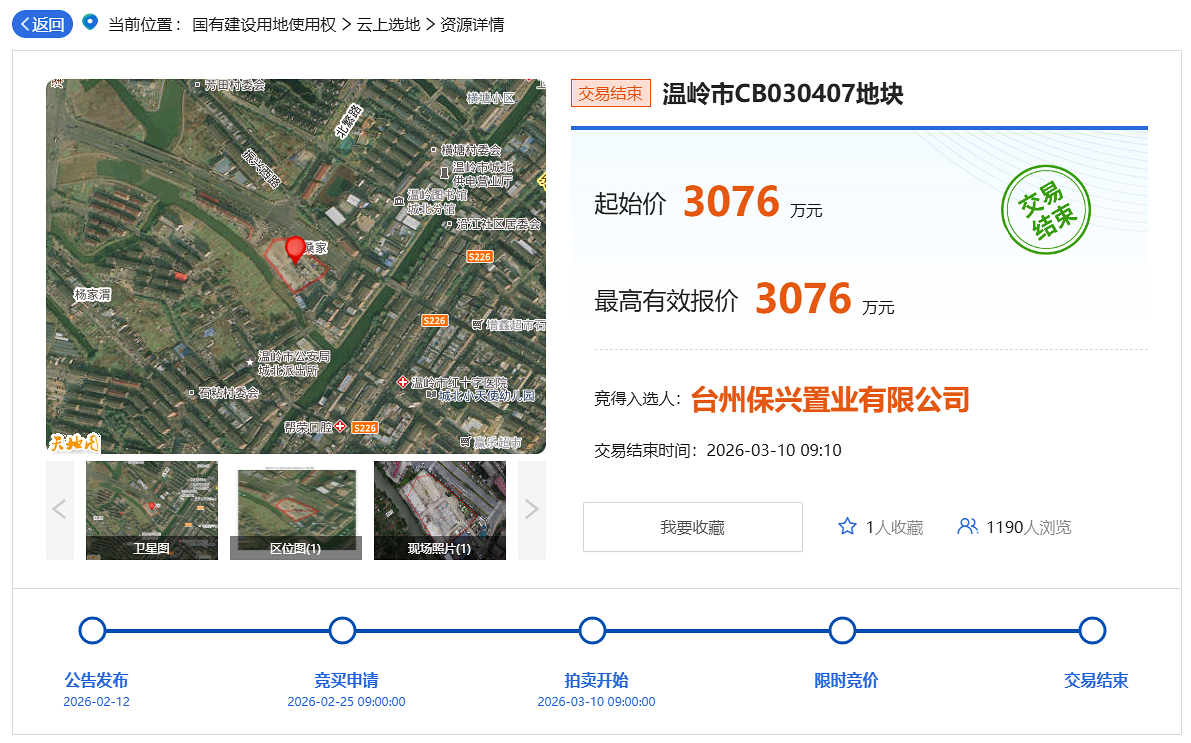Image resolution: width=1191 pixels, height=743 pixels.
Task: Select the 现场照片(1) thumbnail
Action: [440, 510]
